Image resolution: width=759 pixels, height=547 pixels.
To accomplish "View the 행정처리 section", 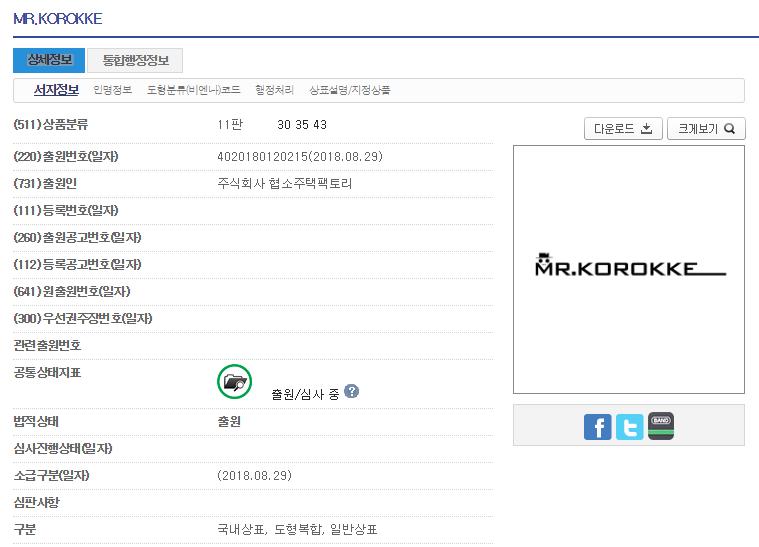I will click(x=274, y=90).
